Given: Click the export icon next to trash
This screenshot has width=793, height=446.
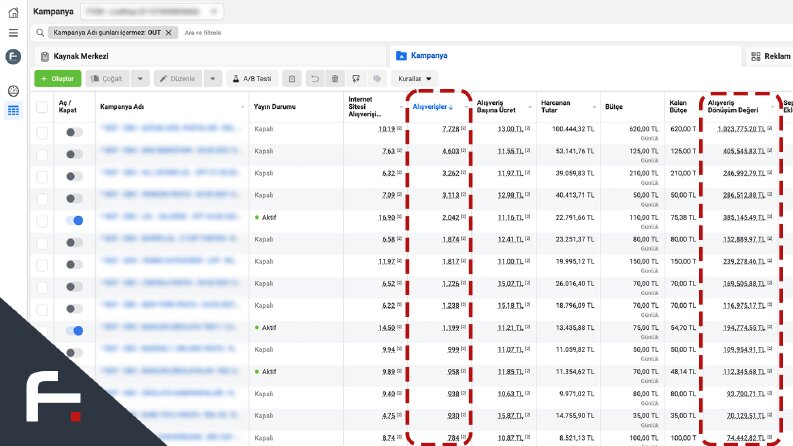Looking at the screenshot, I should click(356, 79).
